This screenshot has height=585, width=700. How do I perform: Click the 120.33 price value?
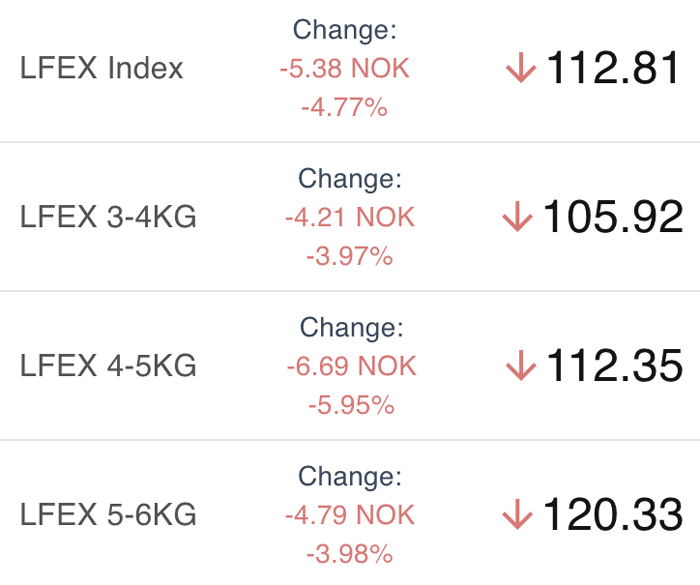pyautogui.click(x=613, y=514)
